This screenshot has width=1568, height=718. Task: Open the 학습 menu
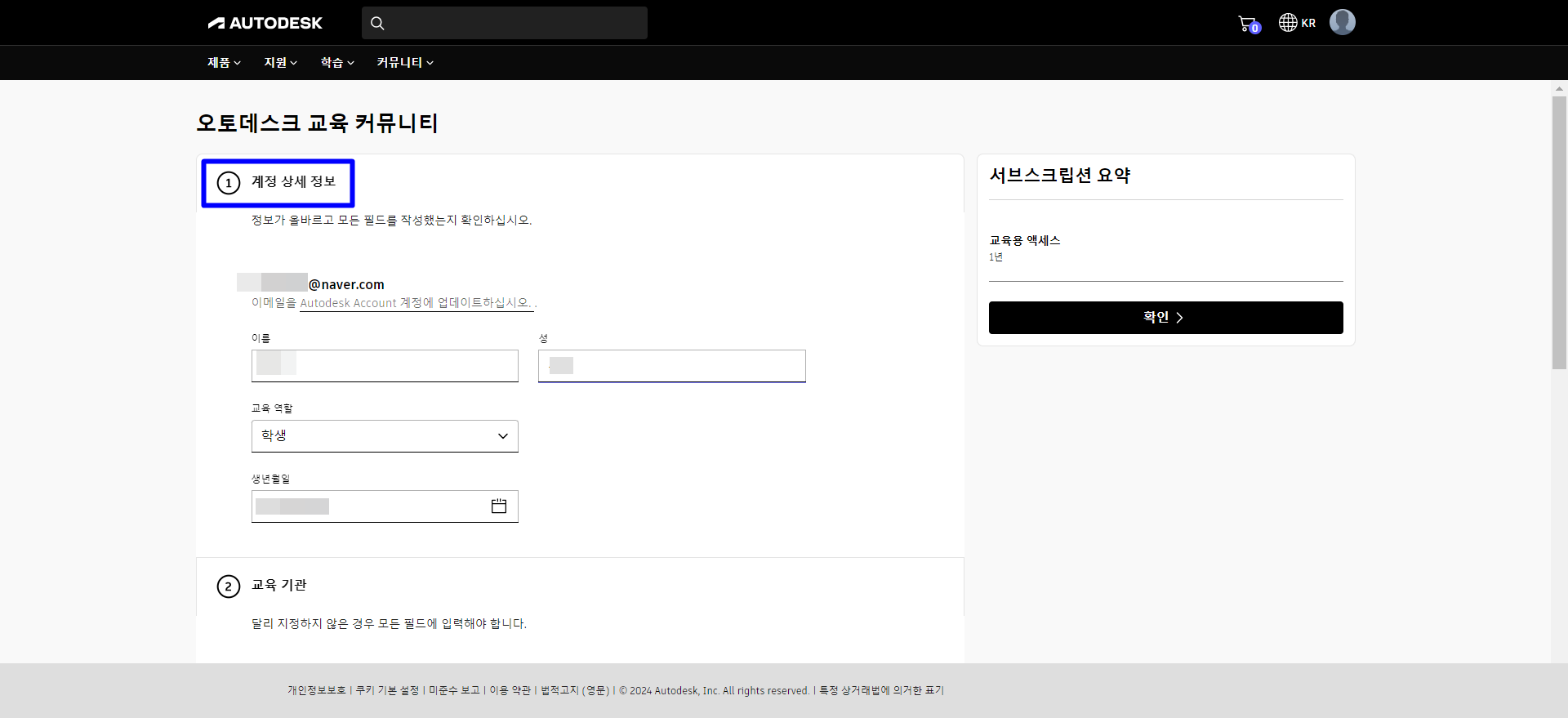337,62
